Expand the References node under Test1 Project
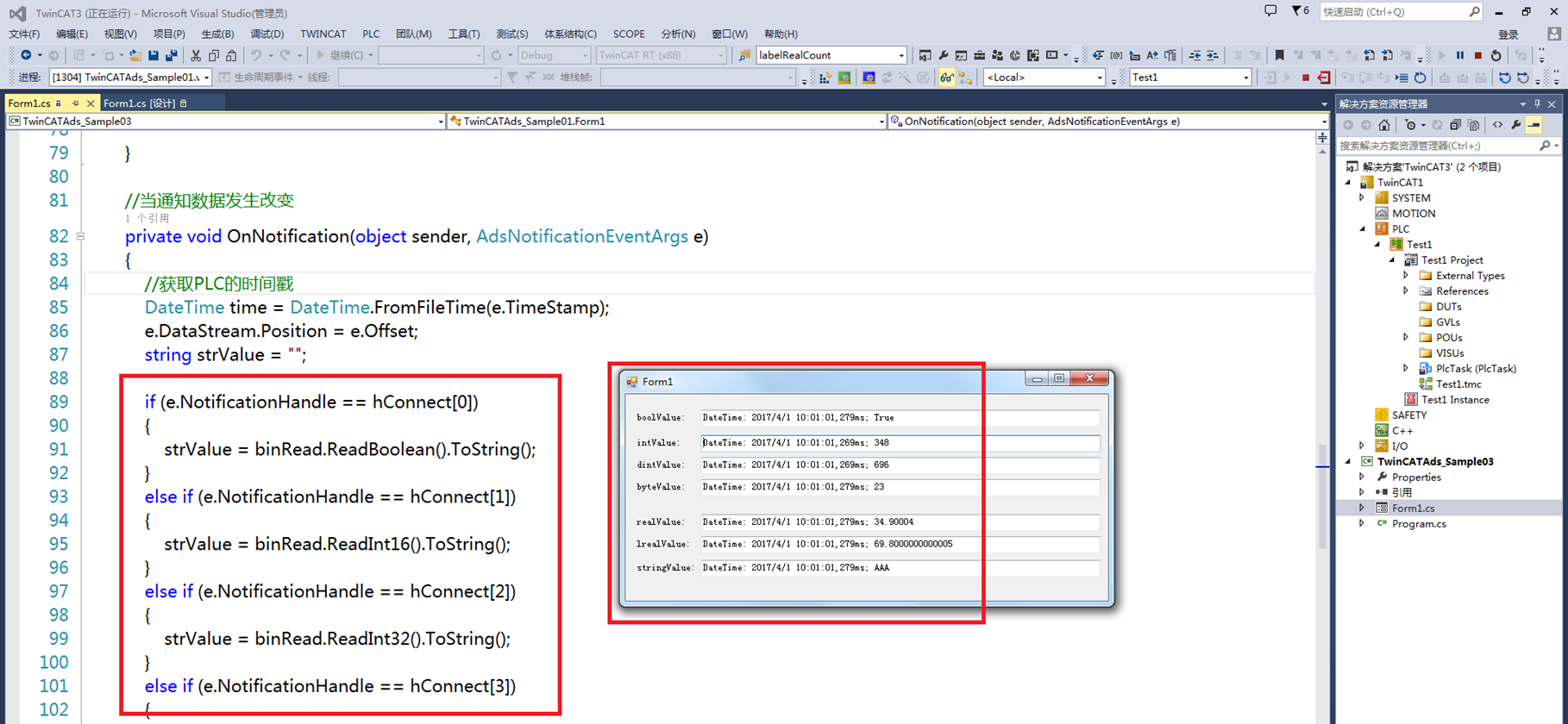 point(1406,291)
